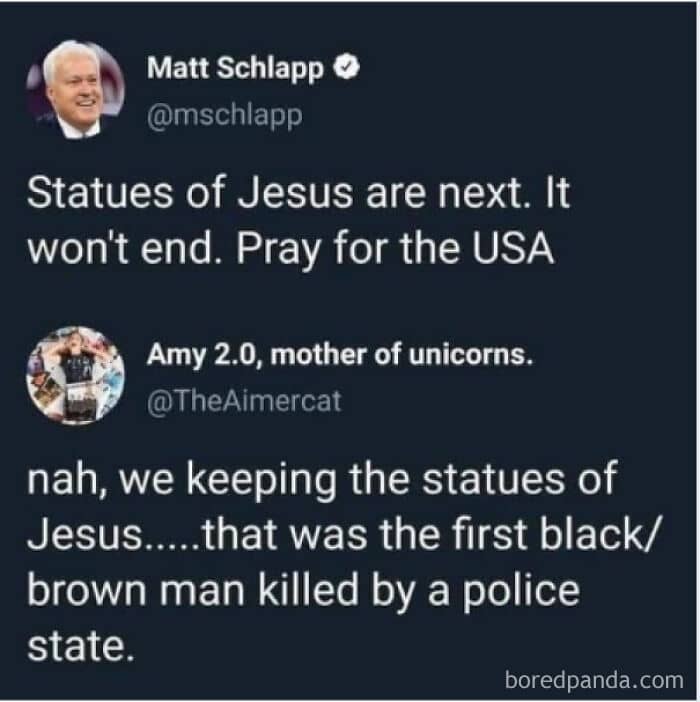Open Matt Schlapp's profile picture

coord(75,89)
